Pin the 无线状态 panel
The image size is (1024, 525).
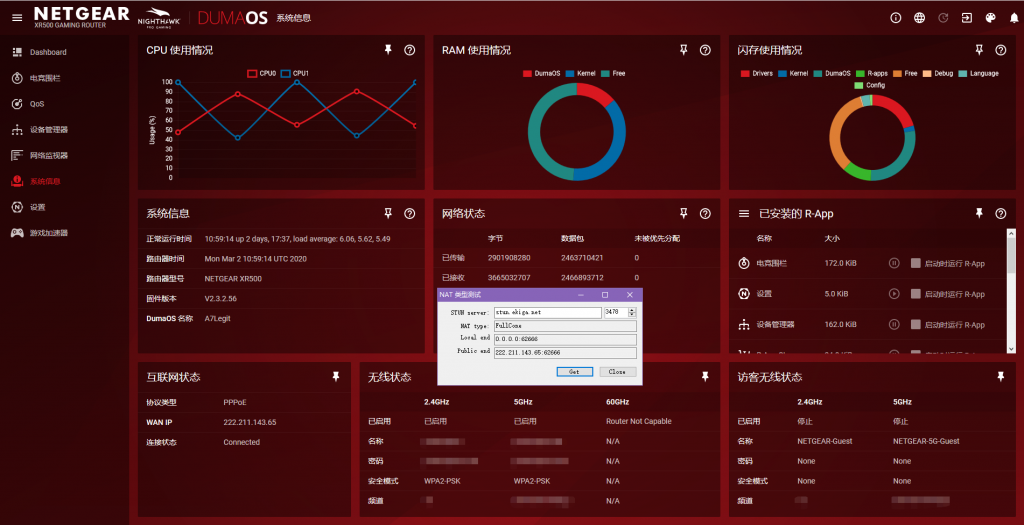pyautogui.click(x=705, y=376)
